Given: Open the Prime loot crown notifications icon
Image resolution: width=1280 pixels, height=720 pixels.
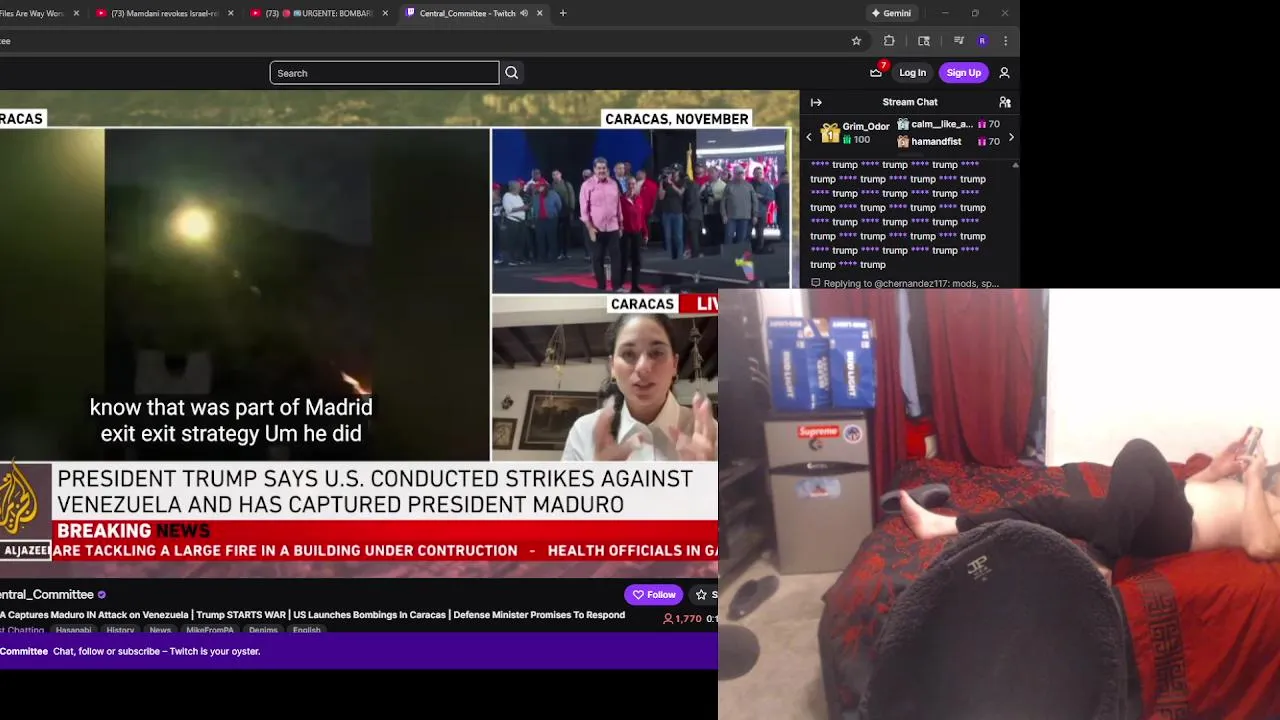Looking at the screenshot, I should pos(876,72).
